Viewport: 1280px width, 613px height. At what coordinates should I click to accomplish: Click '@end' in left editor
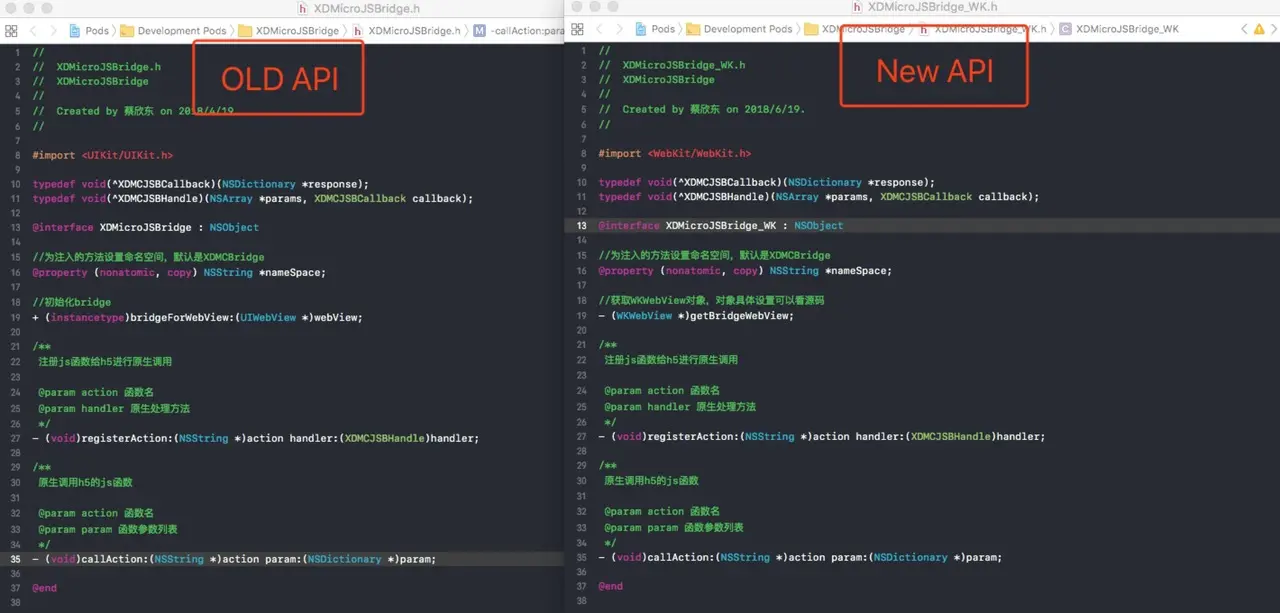tap(44, 588)
